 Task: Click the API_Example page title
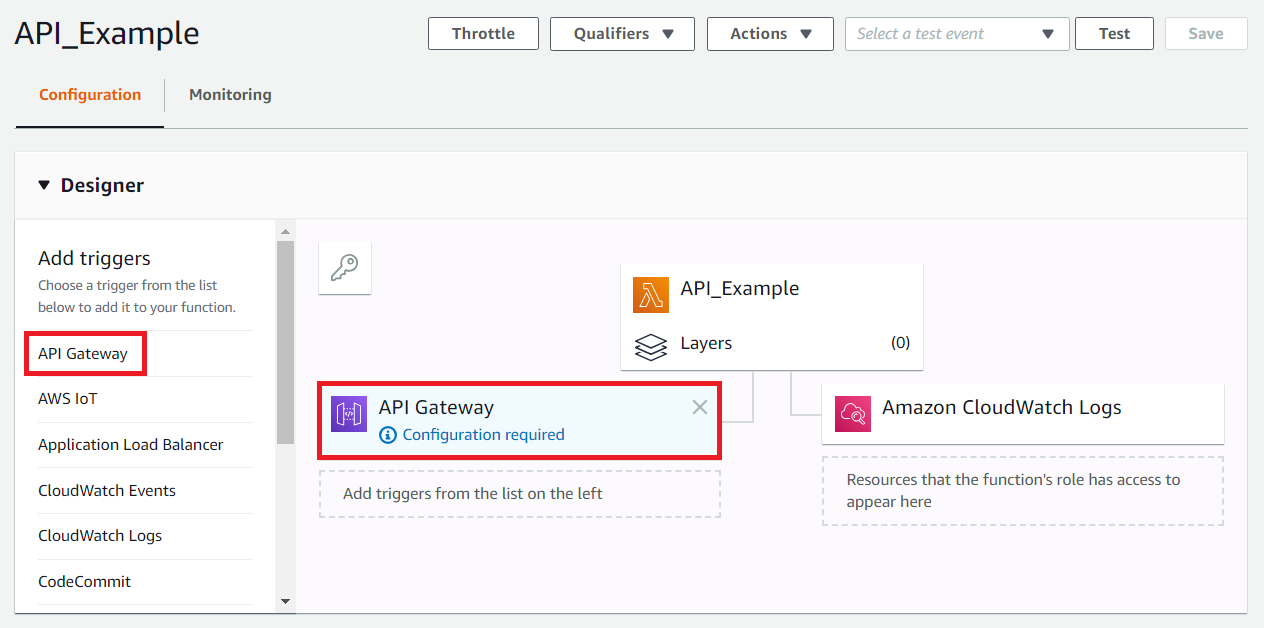click(x=107, y=34)
